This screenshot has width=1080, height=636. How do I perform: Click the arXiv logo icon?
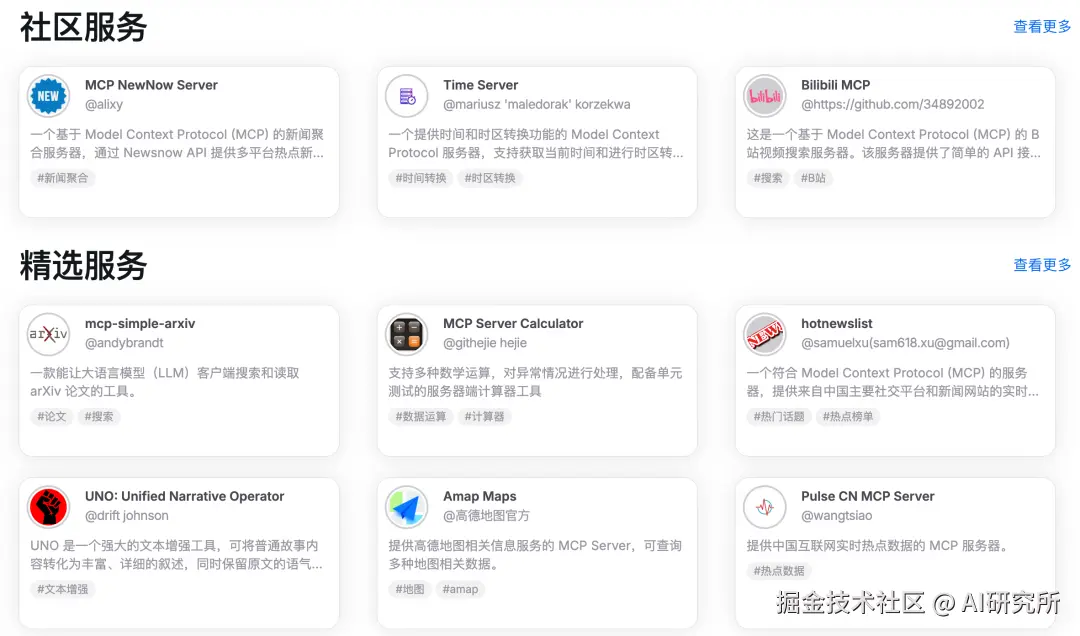(x=48, y=334)
